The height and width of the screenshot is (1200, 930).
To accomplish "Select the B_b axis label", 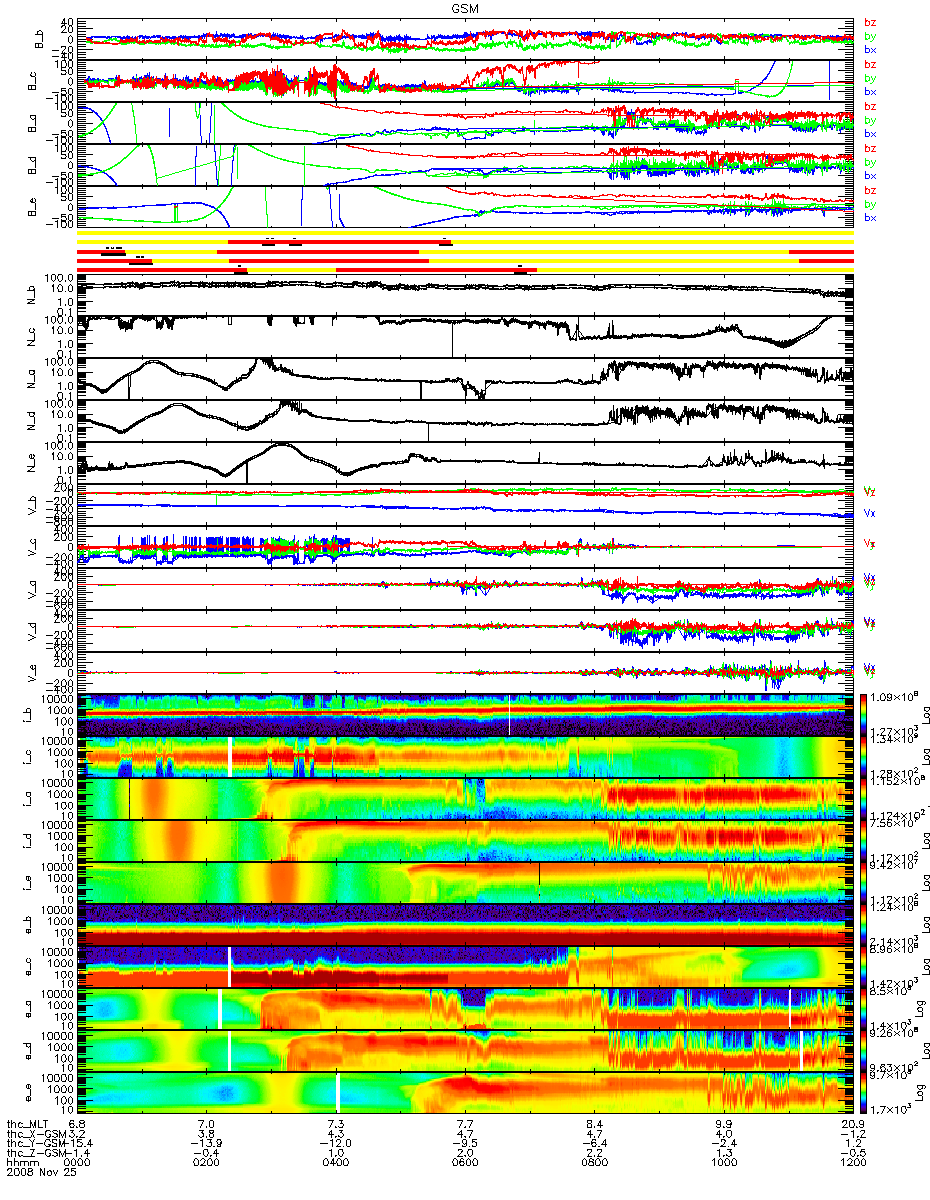I will (41, 39).
